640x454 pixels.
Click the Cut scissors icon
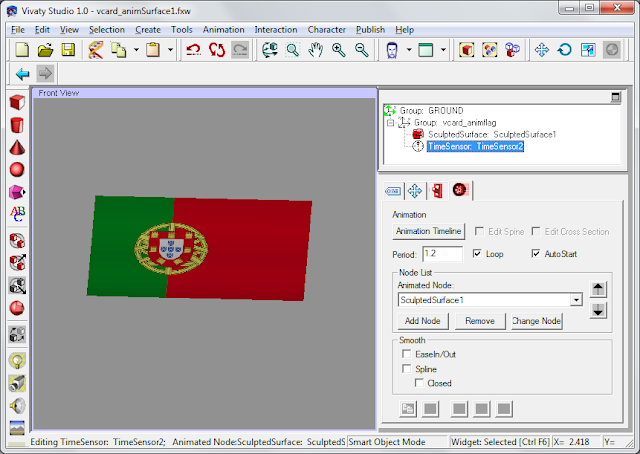96,50
